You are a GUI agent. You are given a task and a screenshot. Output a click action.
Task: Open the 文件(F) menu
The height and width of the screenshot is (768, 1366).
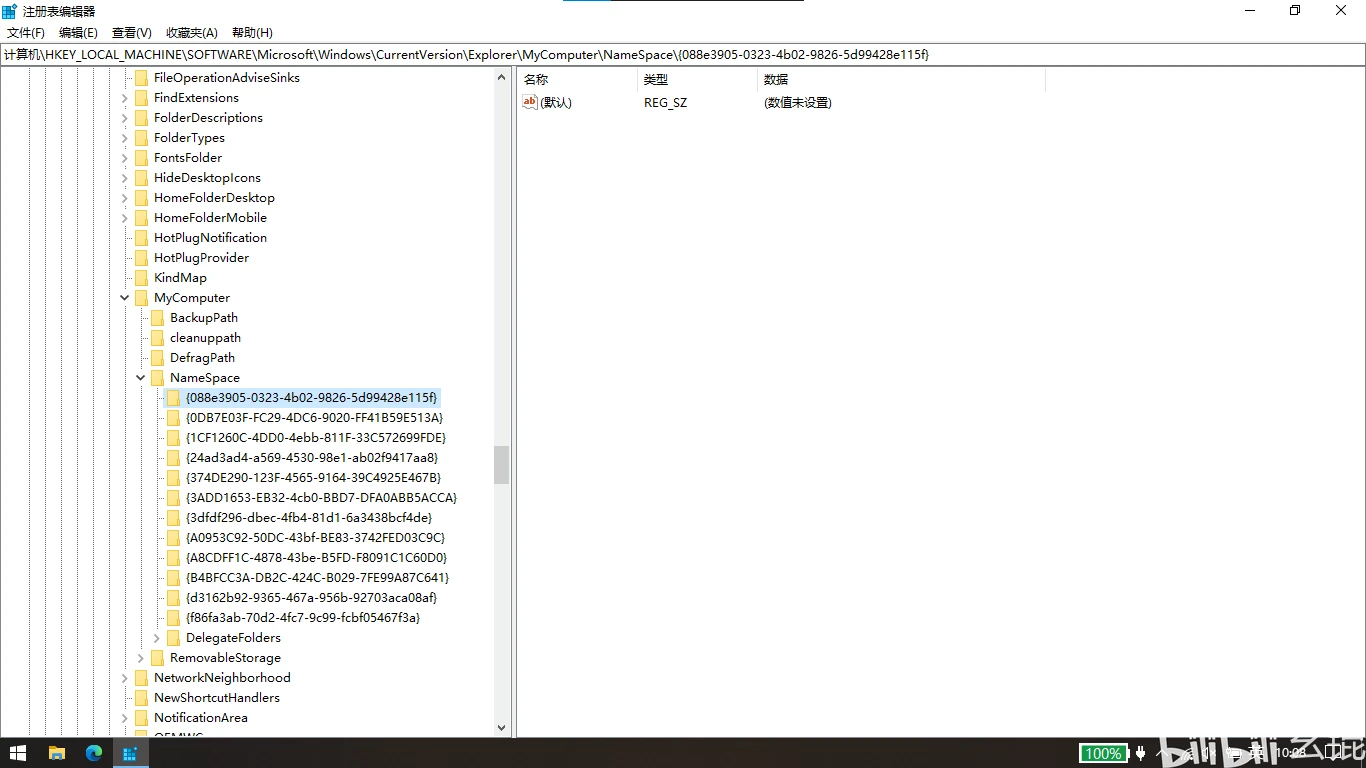pos(26,33)
